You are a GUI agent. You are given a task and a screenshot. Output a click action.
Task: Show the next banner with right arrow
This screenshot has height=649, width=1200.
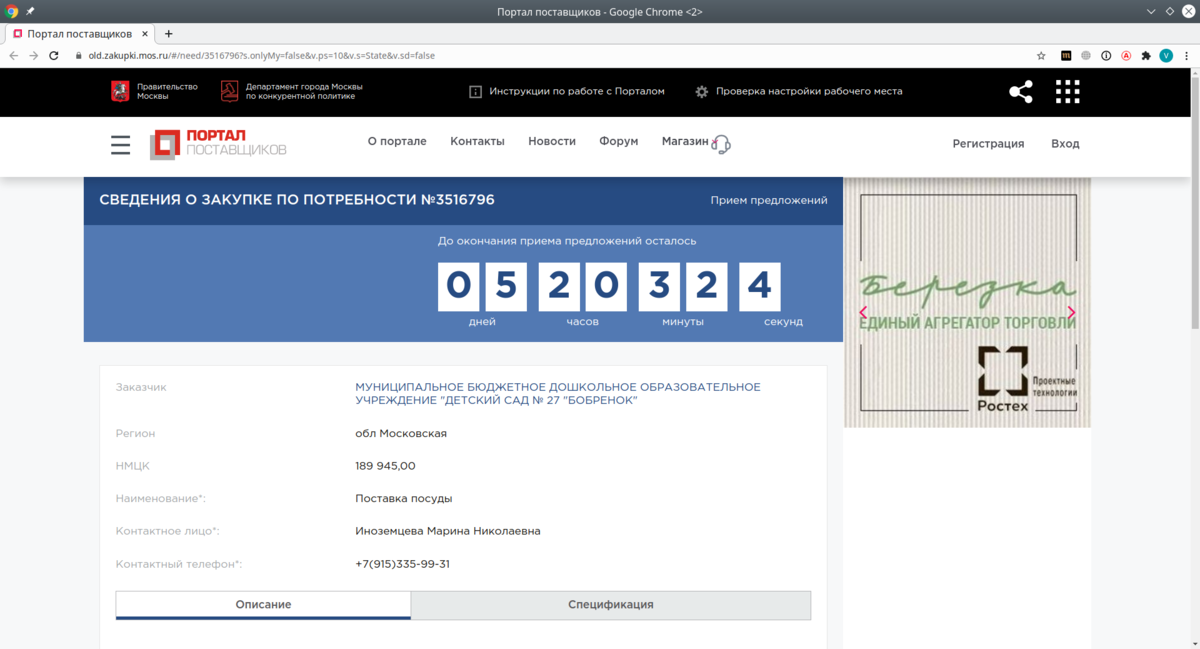(x=1071, y=312)
